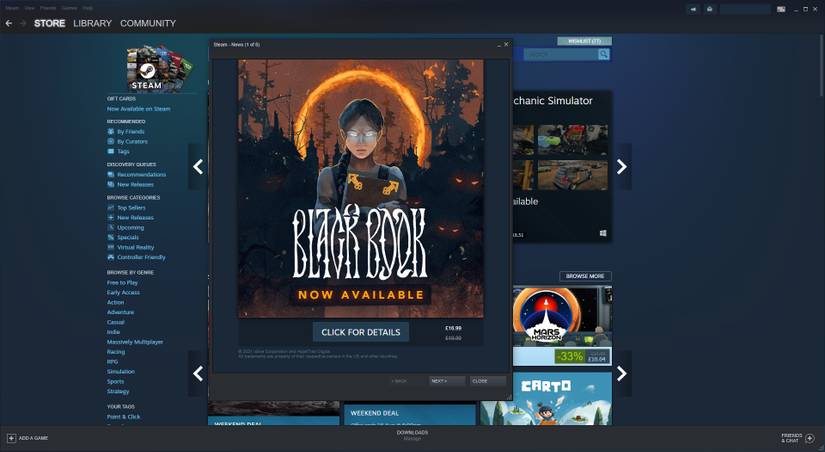Browse the Massively Multiplayer genre
This screenshot has width=825, height=452.
click(135, 342)
